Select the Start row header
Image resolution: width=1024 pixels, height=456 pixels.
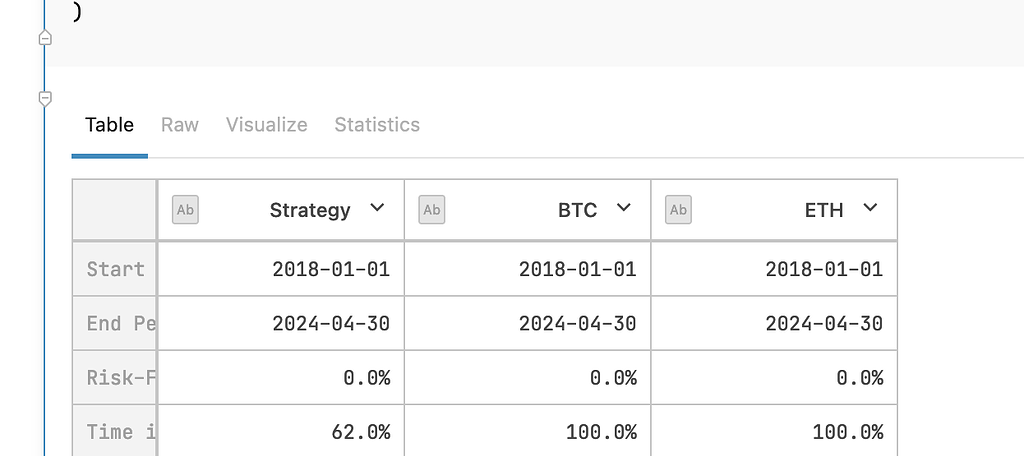point(115,269)
